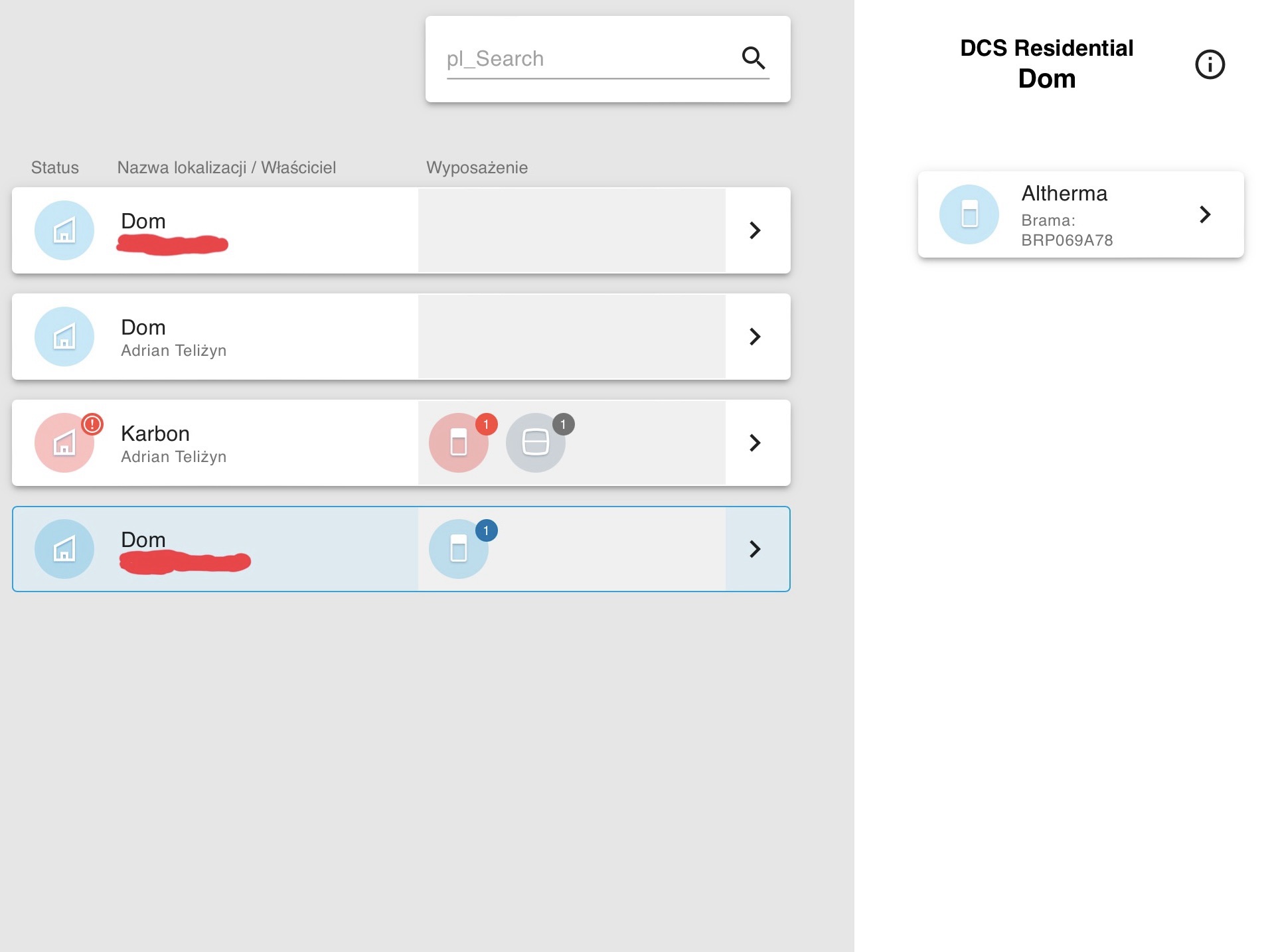Click the grey badge count on Karbon's air conditioner
Image resolution: width=1270 pixels, height=952 pixels.
pyautogui.click(x=564, y=424)
